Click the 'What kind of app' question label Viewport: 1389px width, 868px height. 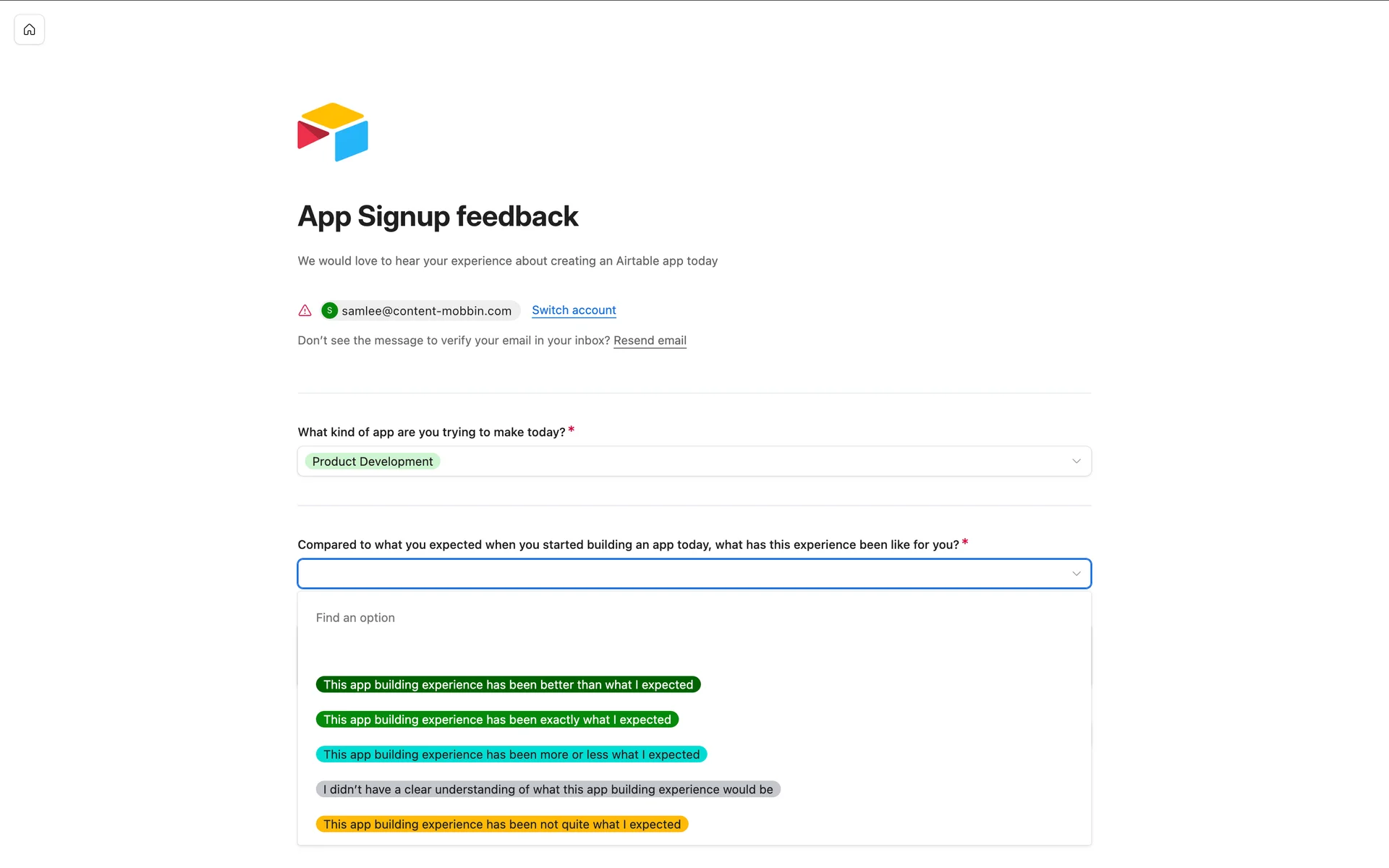point(431,433)
